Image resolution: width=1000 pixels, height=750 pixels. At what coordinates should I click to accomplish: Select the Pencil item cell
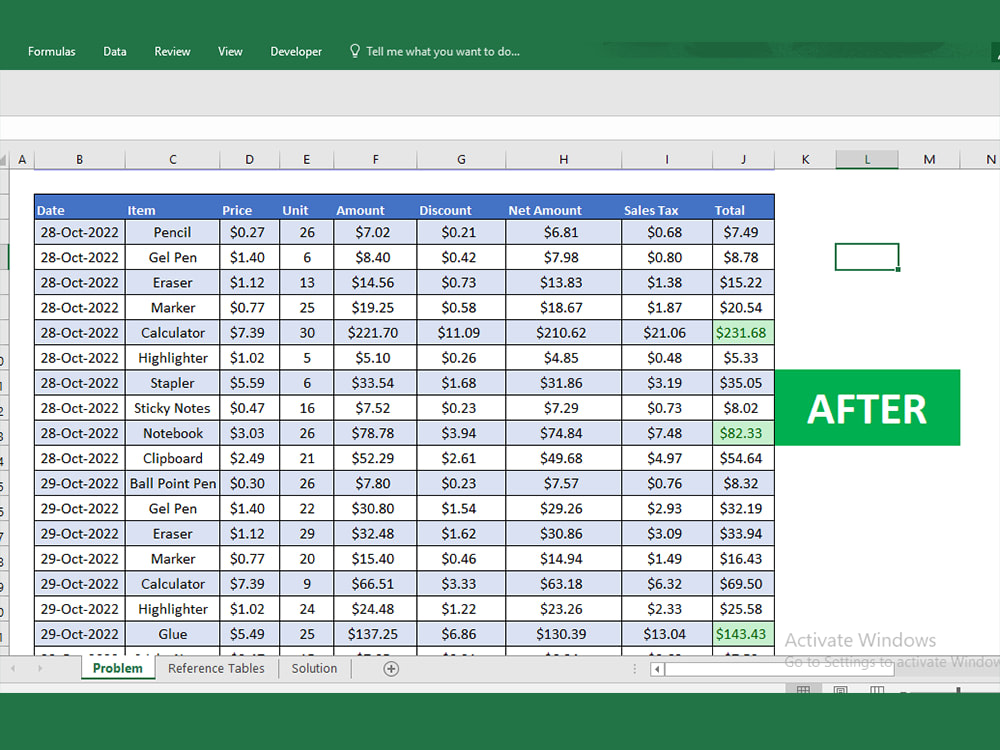tap(173, 232)
